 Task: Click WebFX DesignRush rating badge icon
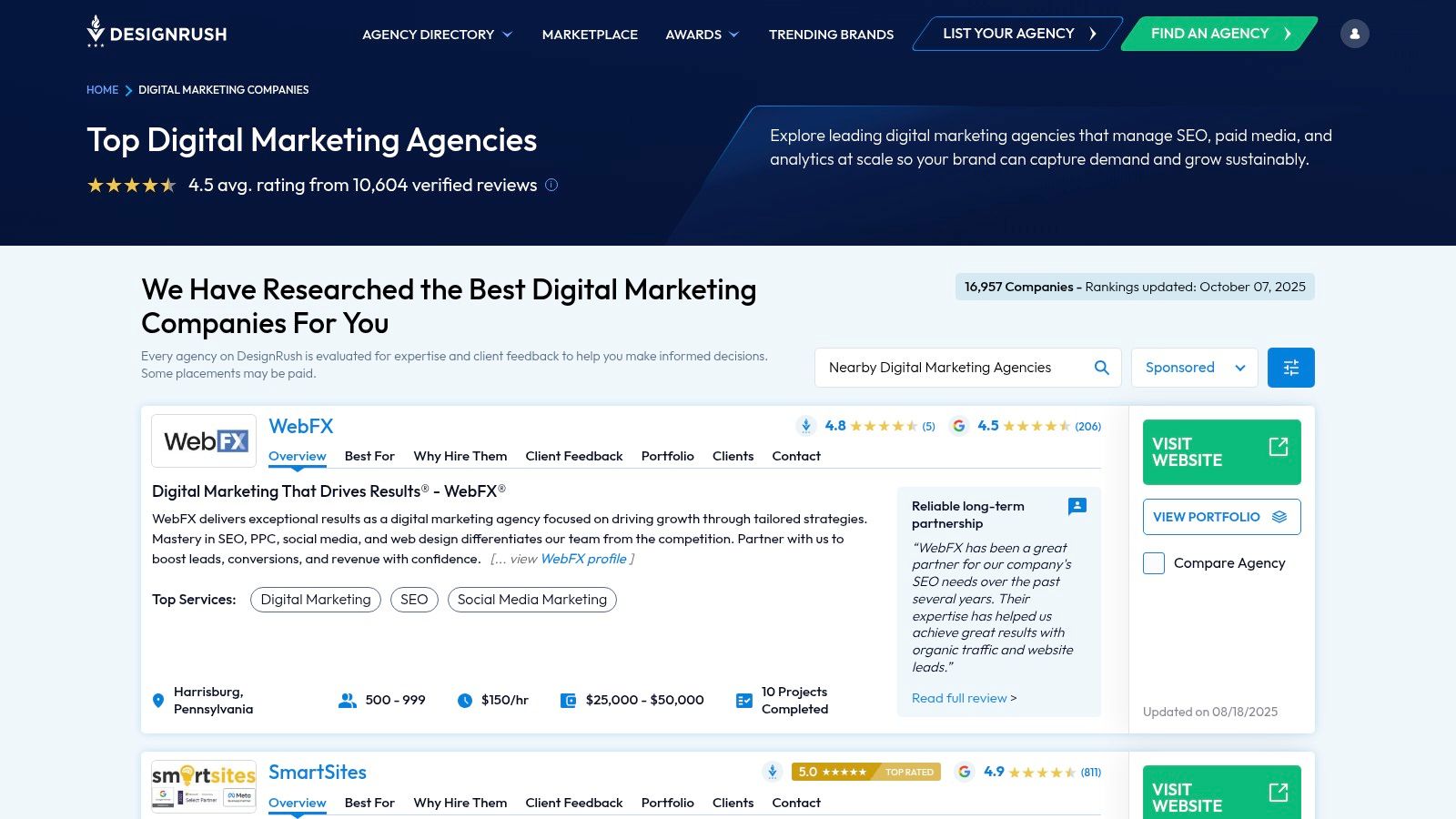pos(805,426)
